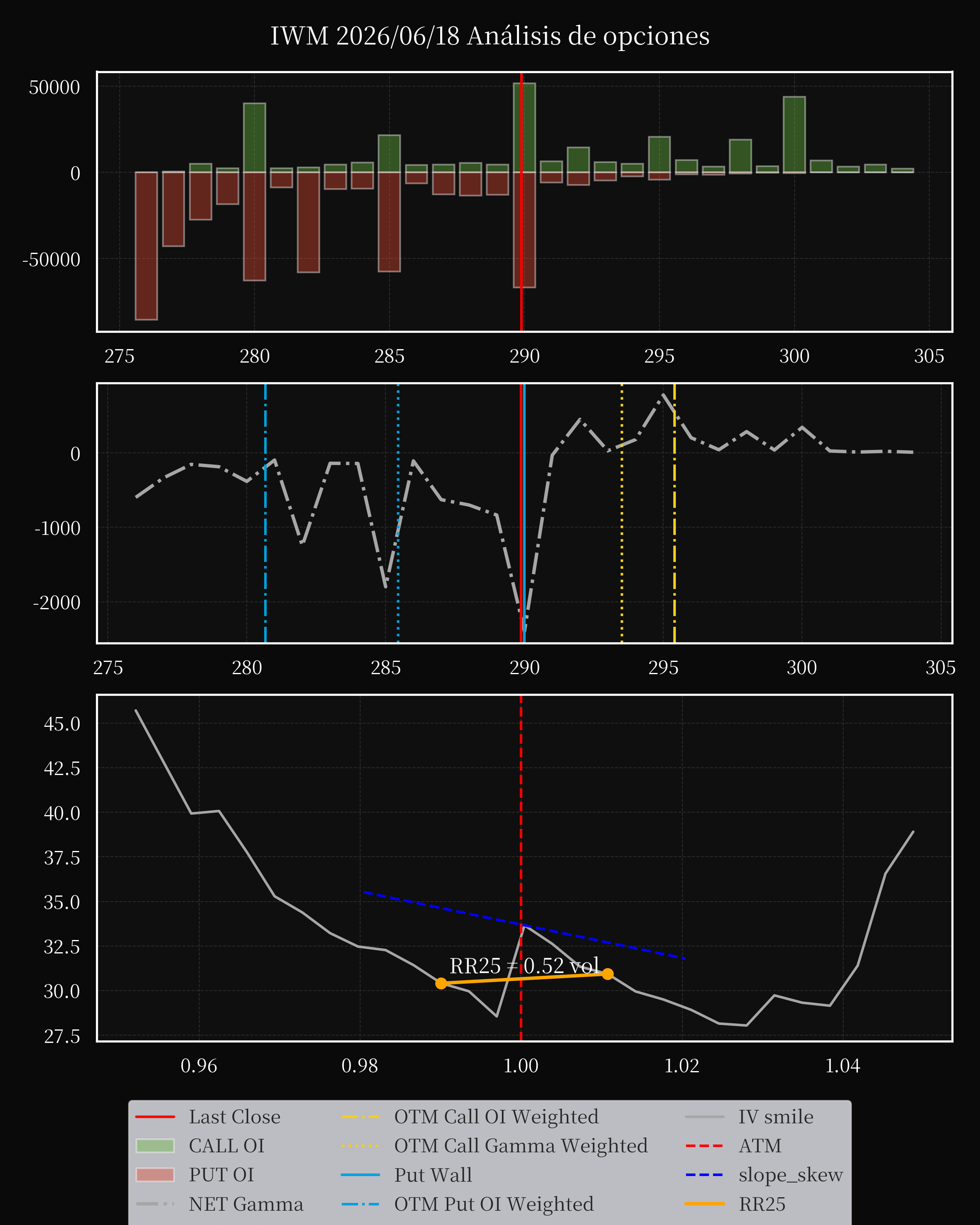This screenshot has height=1225, width=980.
Task: Click the chart title 'IWM 2026/06/18 Análisis de opciones'
Action: pyautogui.click(x=490, y=36)
